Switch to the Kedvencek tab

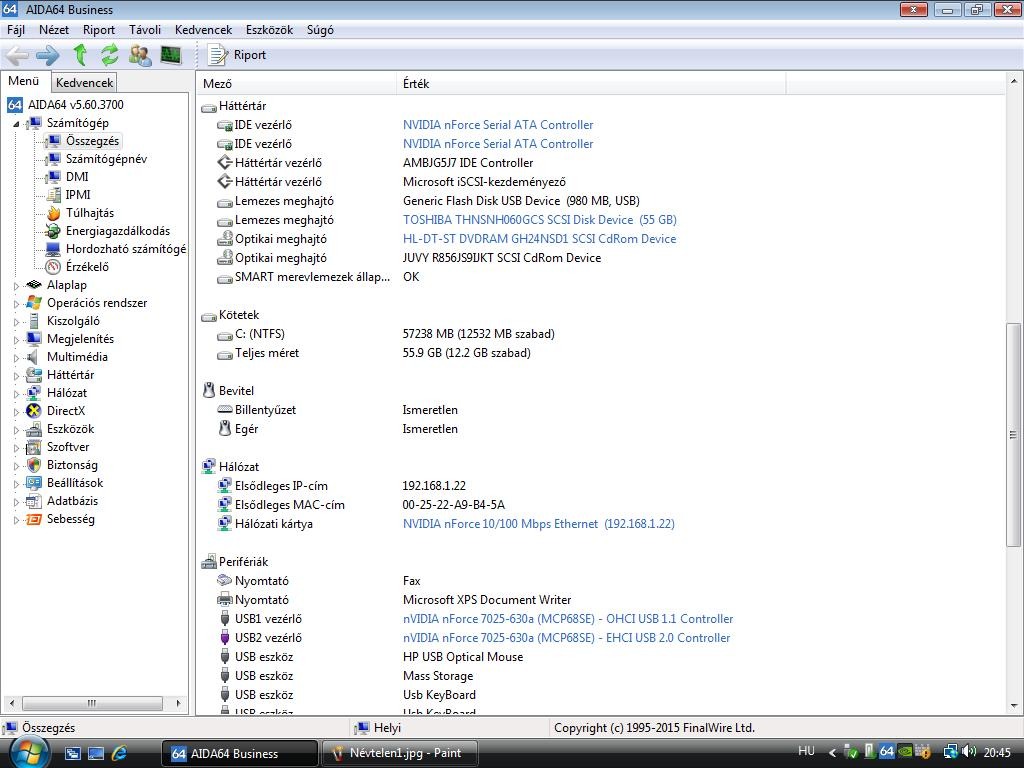click(x=84, y=82)
